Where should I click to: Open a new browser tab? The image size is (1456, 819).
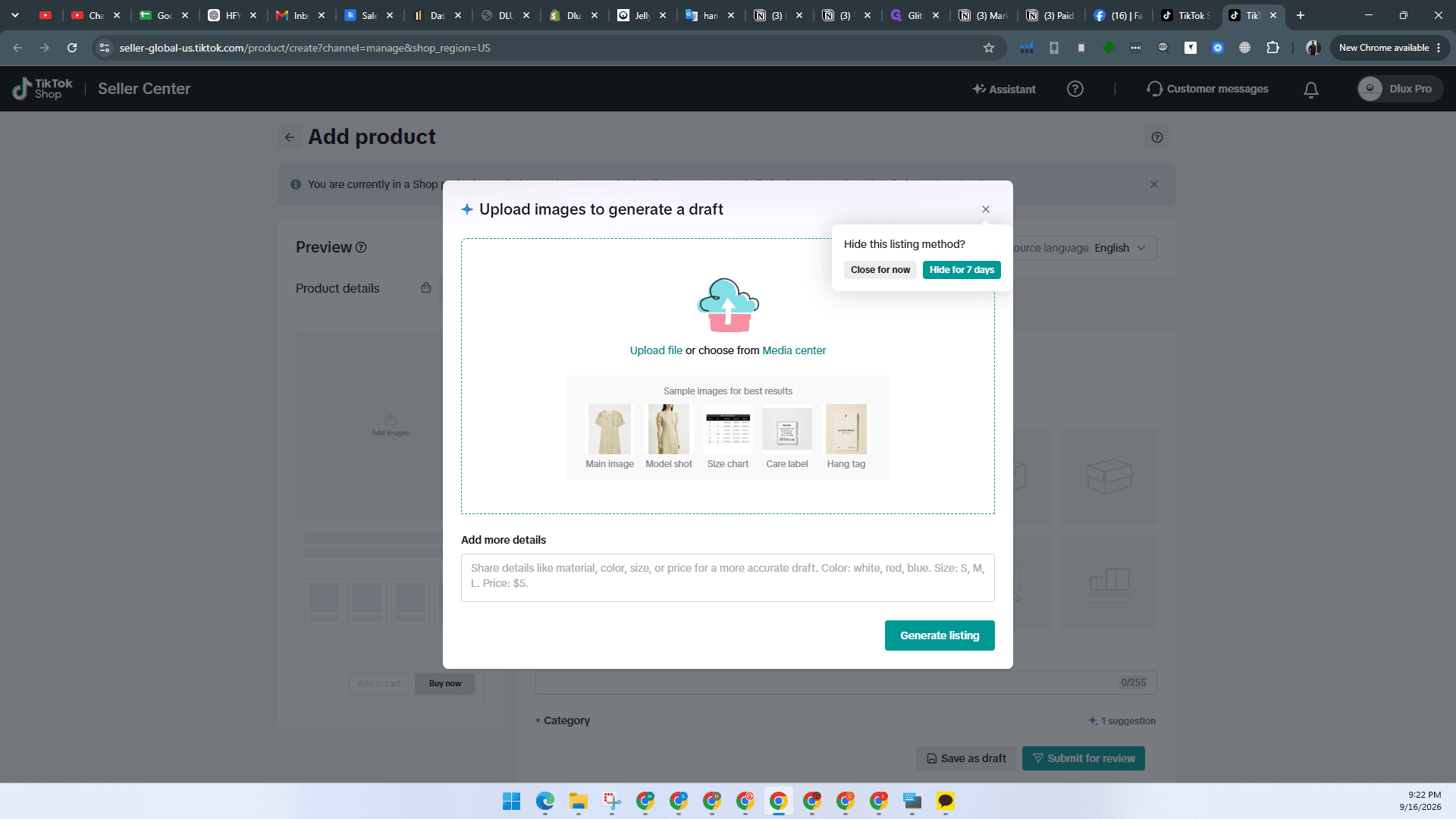(x=1301, y=15)
